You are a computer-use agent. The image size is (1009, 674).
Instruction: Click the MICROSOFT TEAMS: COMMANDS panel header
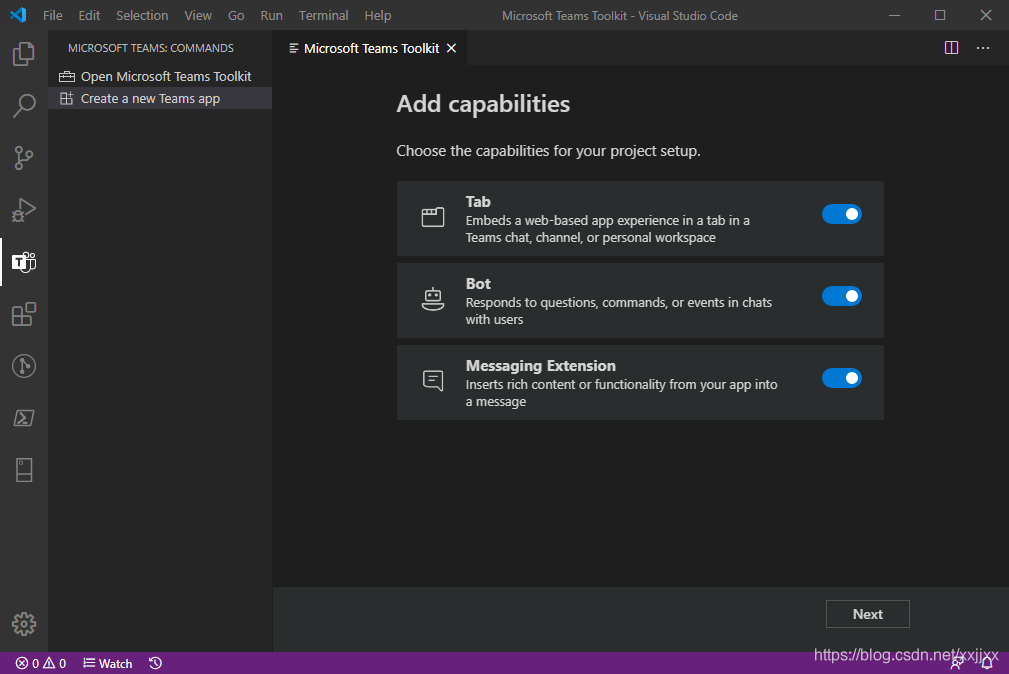pos(151,48)
